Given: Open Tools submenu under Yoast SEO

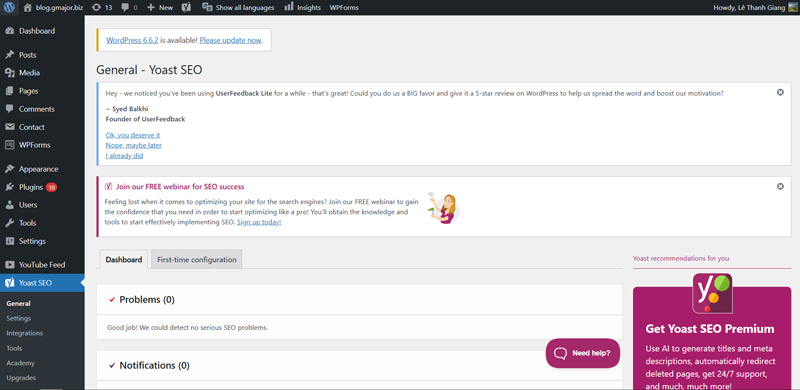Looking at the screenshot, I should (x=14, y=348).
